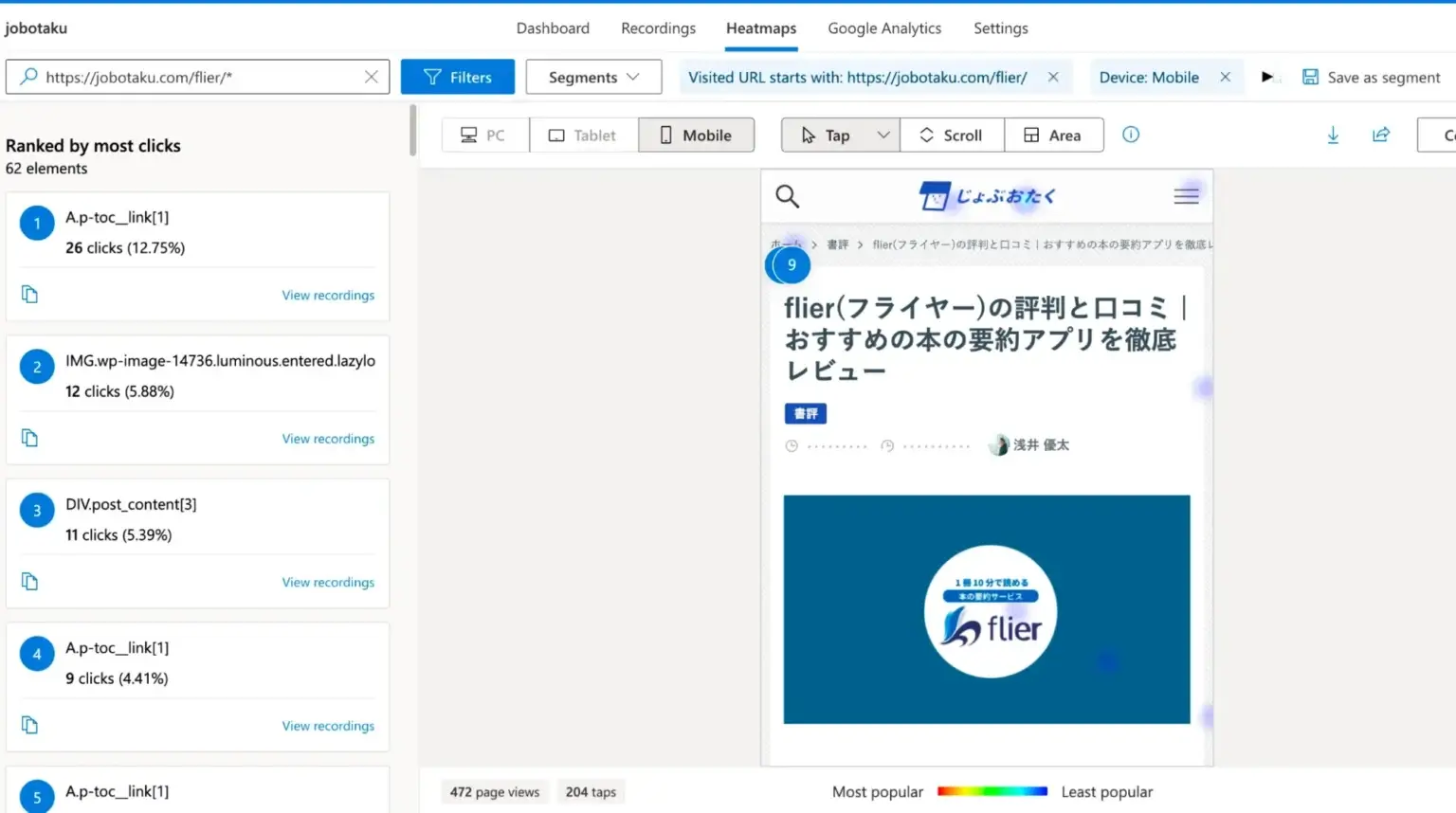Click the heatmap marker numbered 9
Image resolution: width=1456 pixels, height=813 pixels.
click(791, 265)
